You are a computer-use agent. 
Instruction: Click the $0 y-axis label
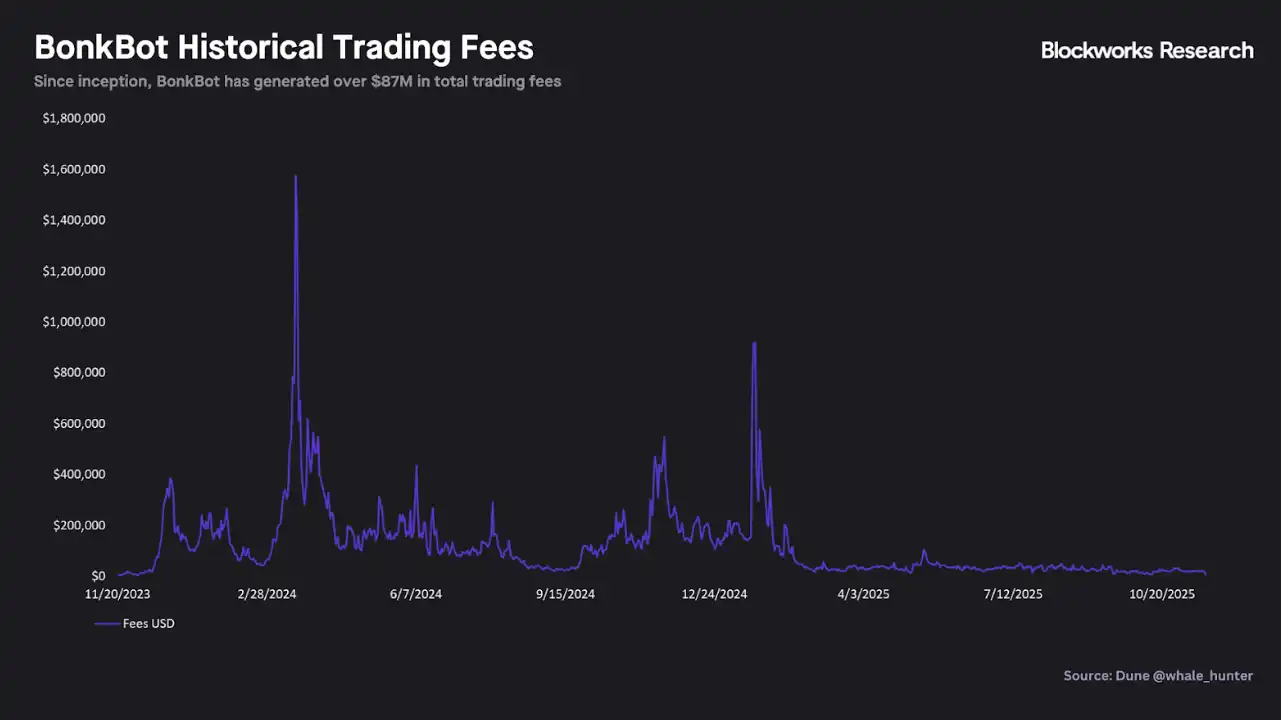(x=98, y=576)
